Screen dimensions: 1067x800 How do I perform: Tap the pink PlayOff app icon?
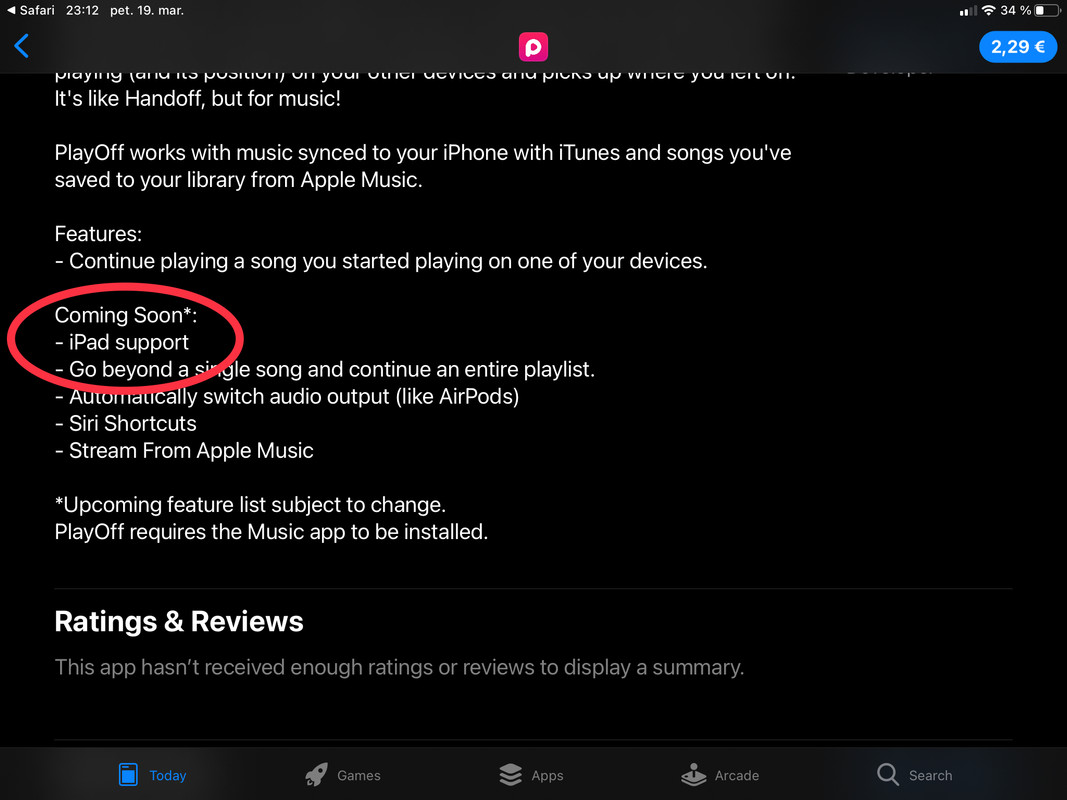(534, 47)
